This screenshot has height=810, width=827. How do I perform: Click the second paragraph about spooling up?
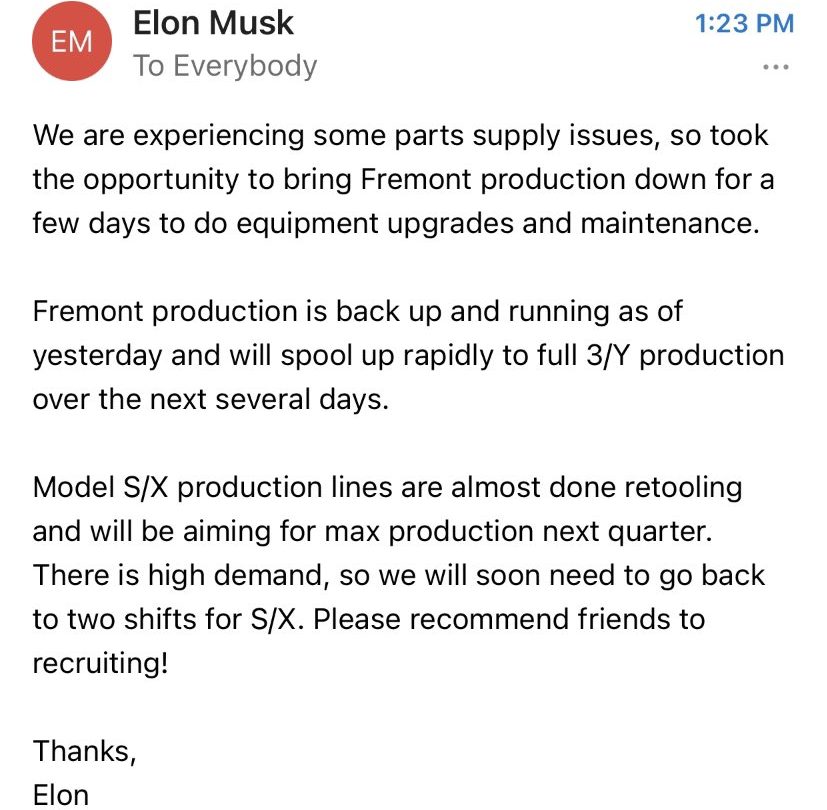400,355
